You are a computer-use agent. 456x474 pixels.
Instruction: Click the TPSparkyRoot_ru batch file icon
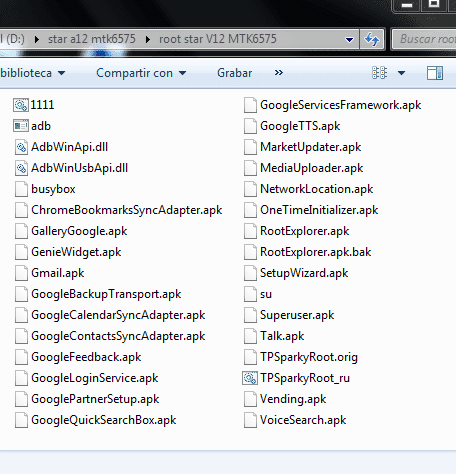point(250,378)
